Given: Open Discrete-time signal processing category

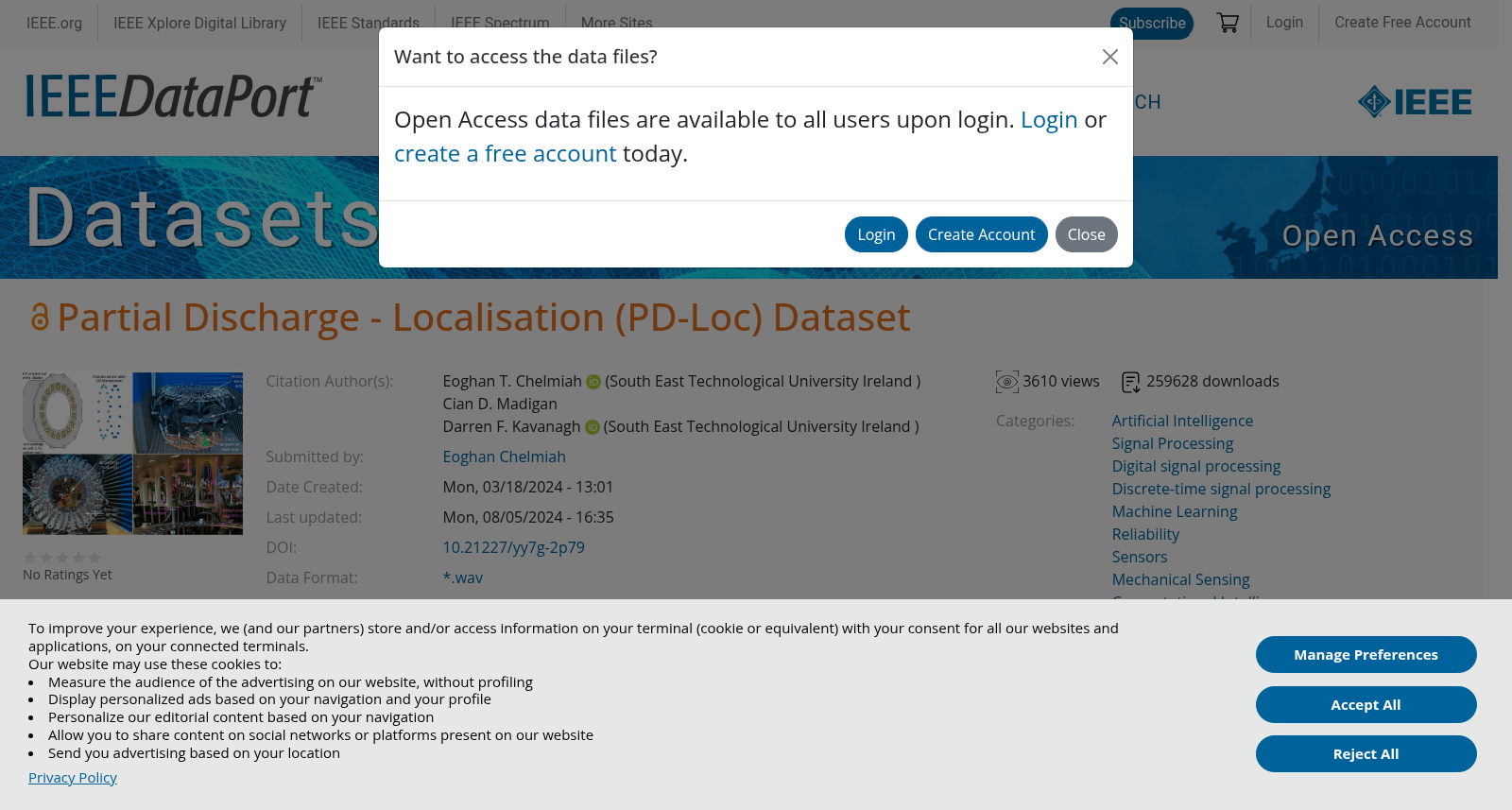Looking at the screenshot, I should tap(1221, 490).
